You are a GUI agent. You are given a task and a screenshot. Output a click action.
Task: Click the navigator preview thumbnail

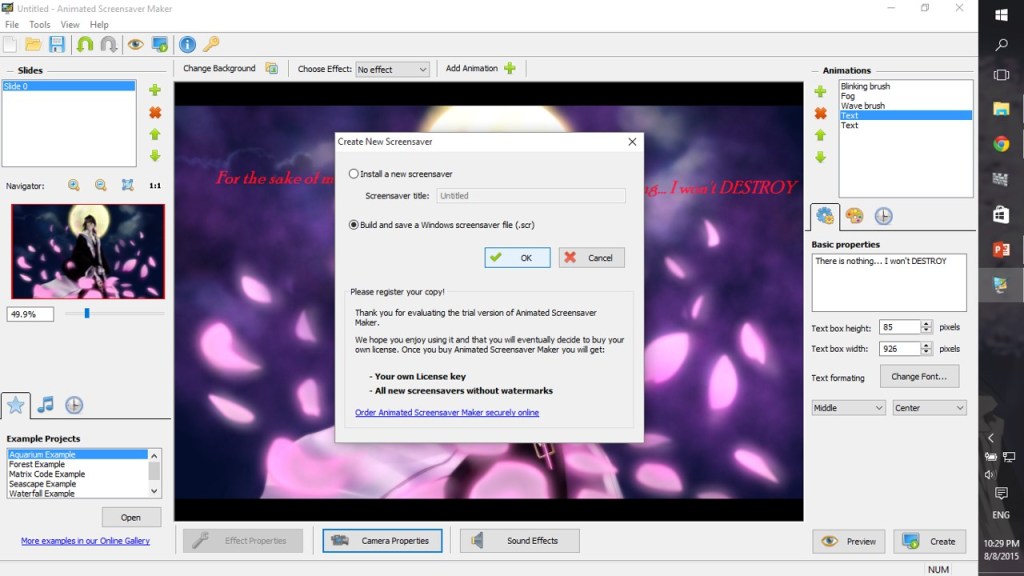tap(88, 251)
